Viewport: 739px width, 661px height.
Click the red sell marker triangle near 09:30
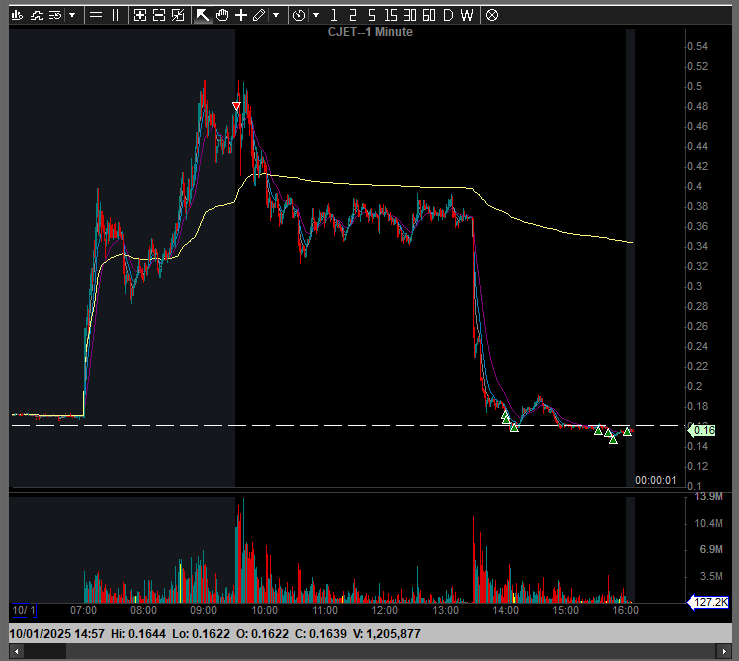237,106
